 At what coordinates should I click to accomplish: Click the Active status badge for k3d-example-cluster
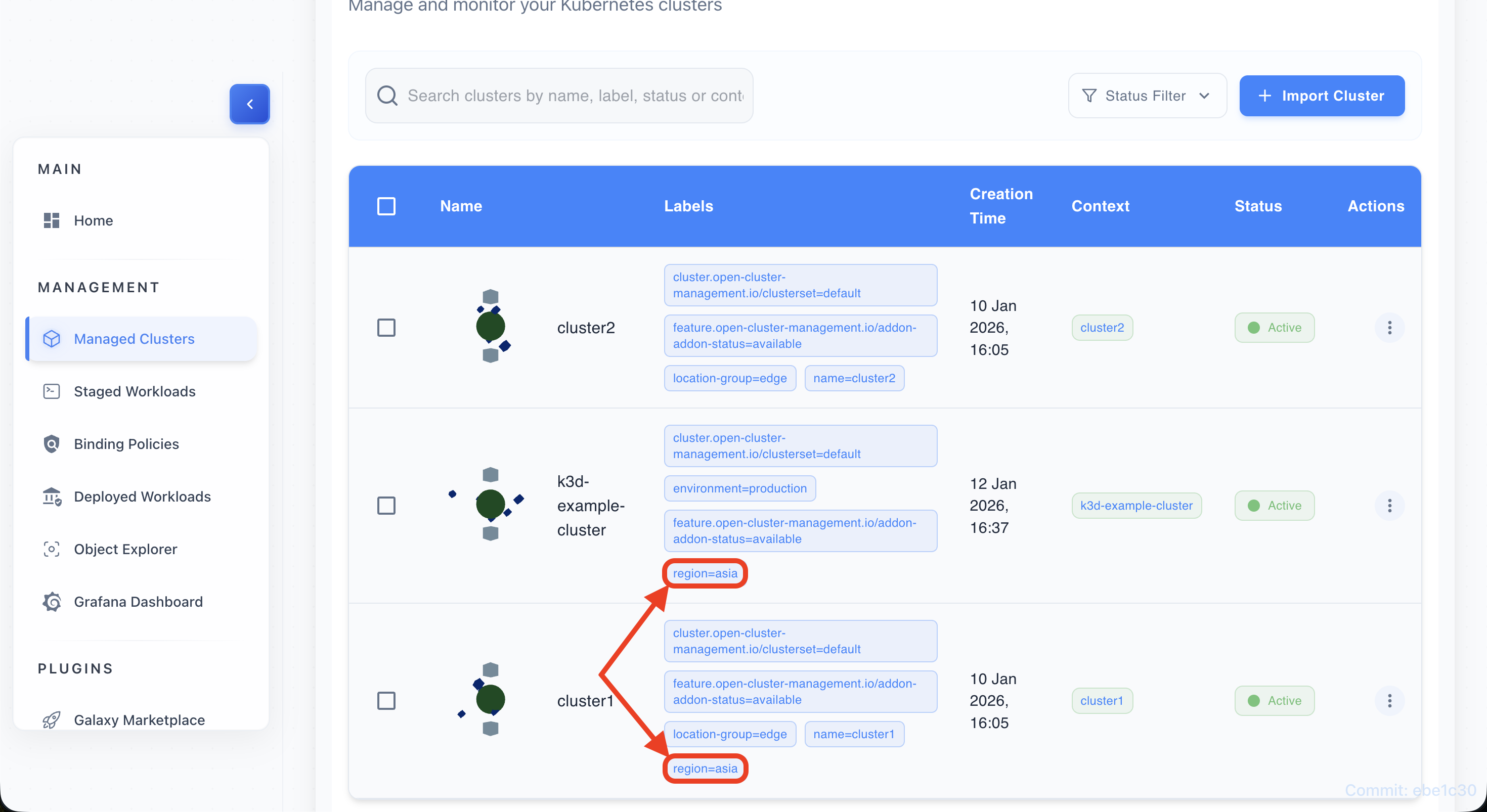coord(1275,505)
